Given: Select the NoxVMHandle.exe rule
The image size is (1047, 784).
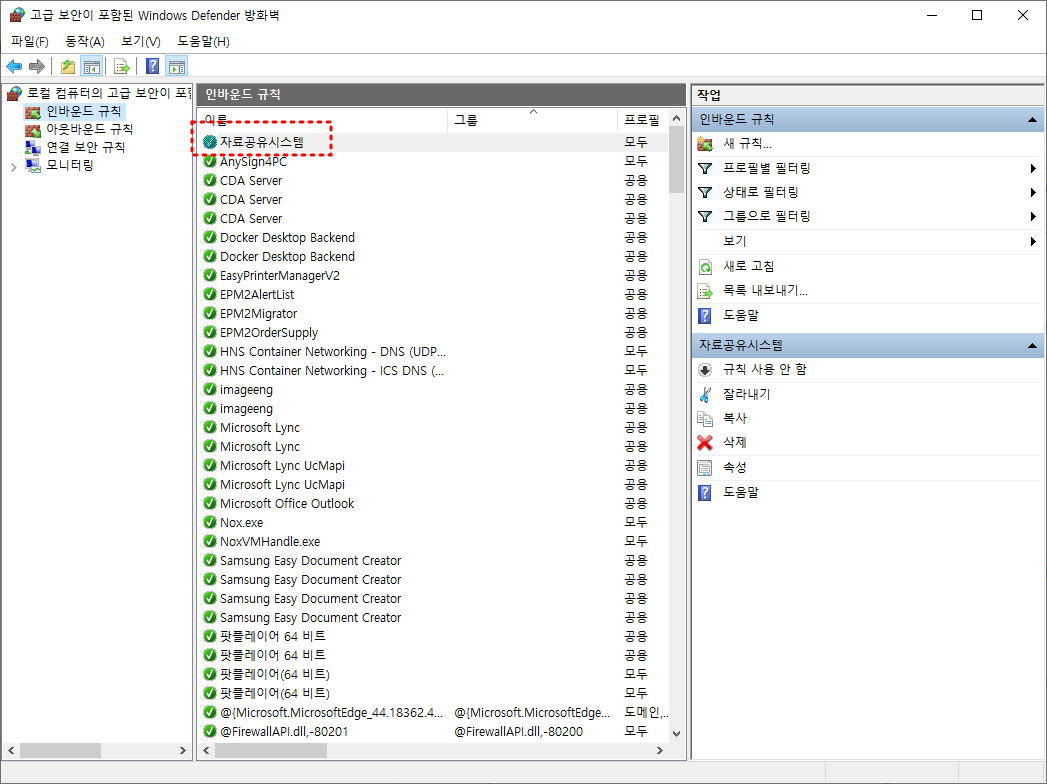Looking at the screenshot, I should click(x=434, y=542).
